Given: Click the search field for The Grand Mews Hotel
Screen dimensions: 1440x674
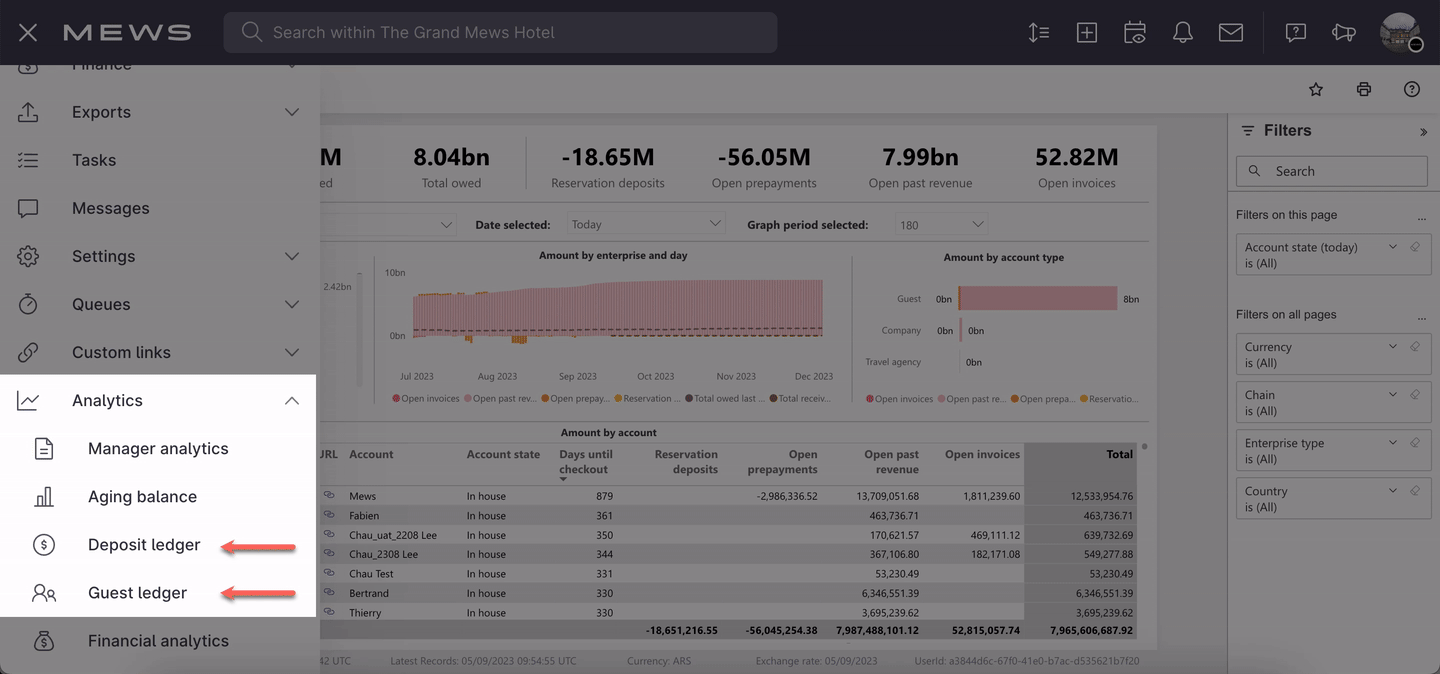Looking at the screenshot, I should coord(500,33).
